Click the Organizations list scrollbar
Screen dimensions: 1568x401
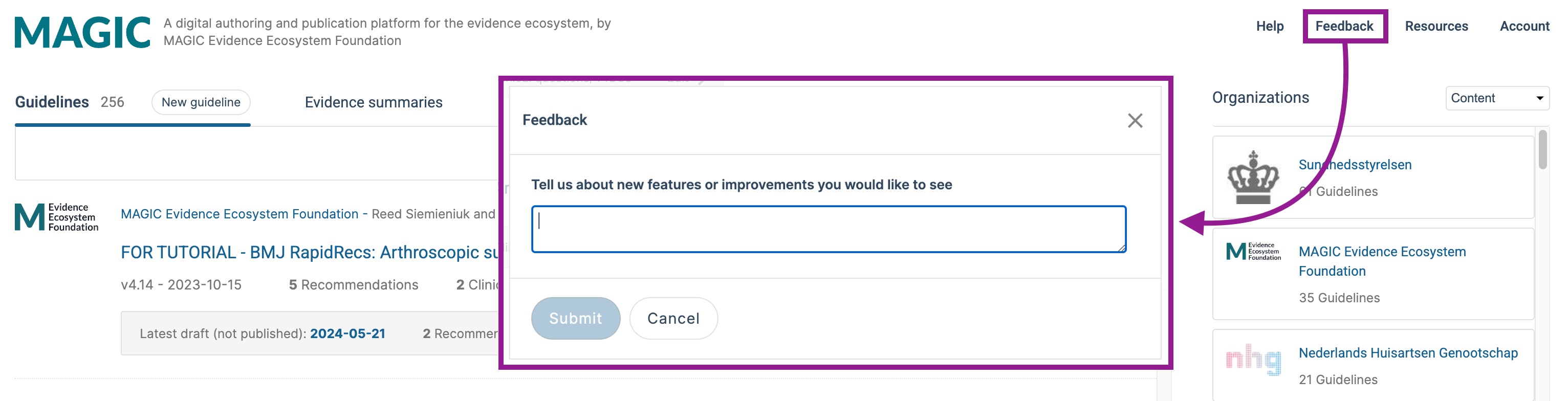pyautogui.click(x=1542, y=150)
